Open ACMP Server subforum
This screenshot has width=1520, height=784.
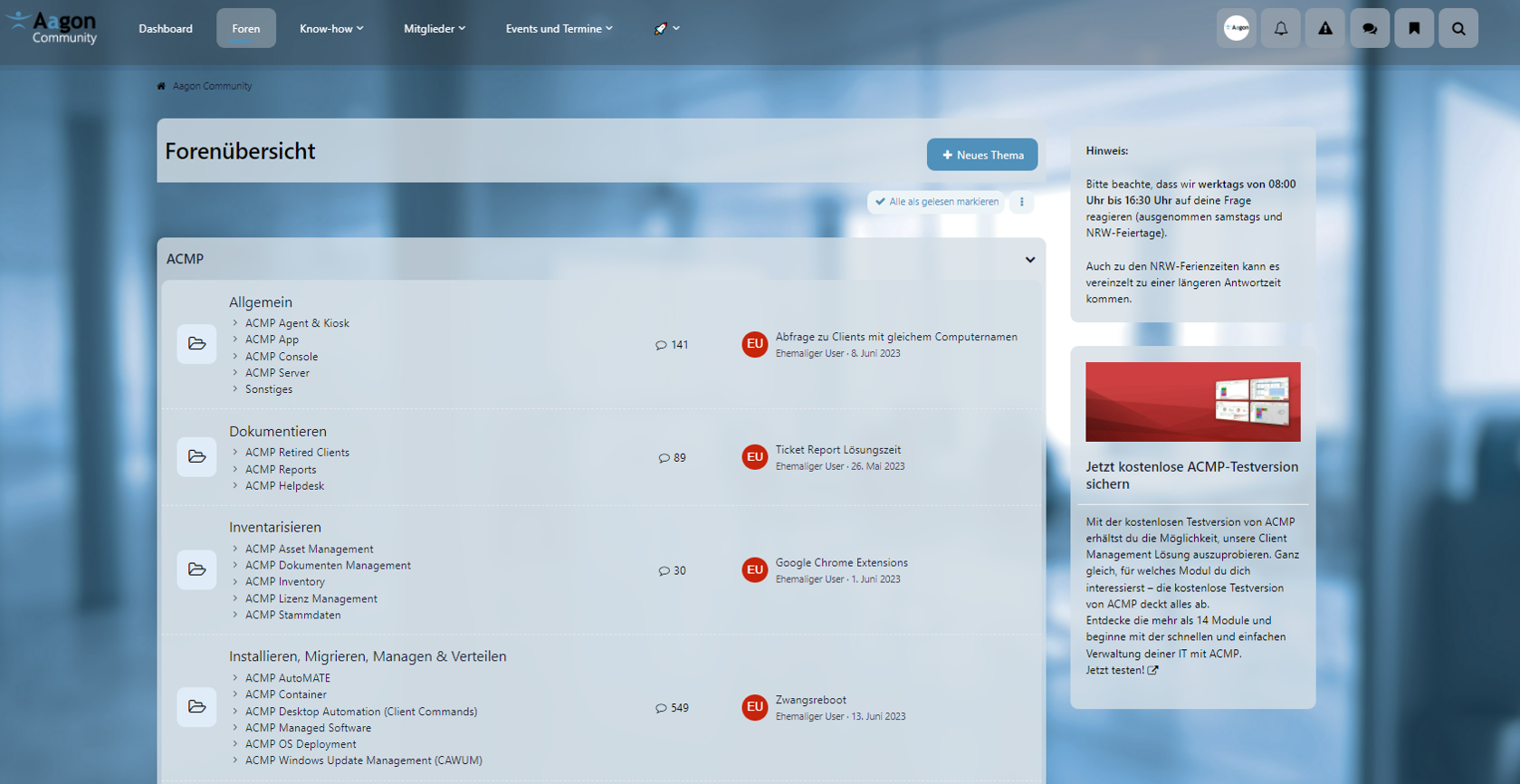coord(277,373)
